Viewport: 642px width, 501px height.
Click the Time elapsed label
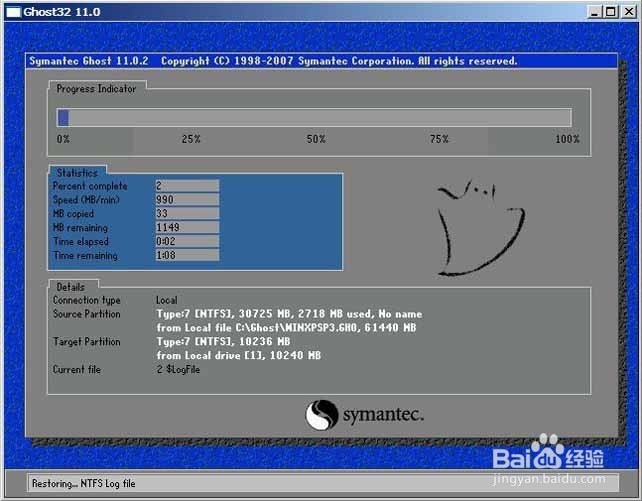click(81, 241)
